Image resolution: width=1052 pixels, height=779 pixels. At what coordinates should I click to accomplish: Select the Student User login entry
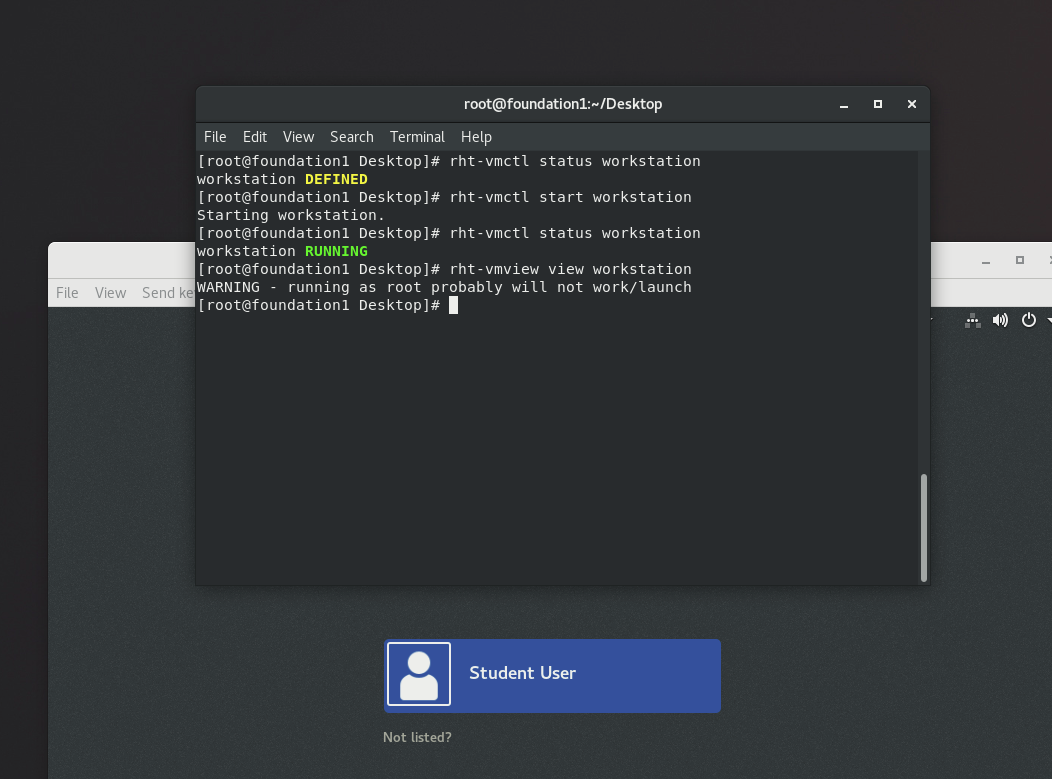pos(552,676)
